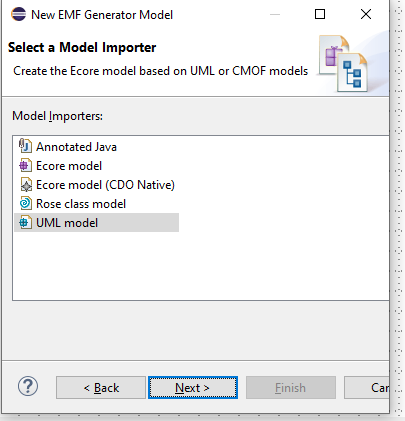Click the purple Ecore model icon
This screenshot has height=421, width=405.
tap(25, 165)
